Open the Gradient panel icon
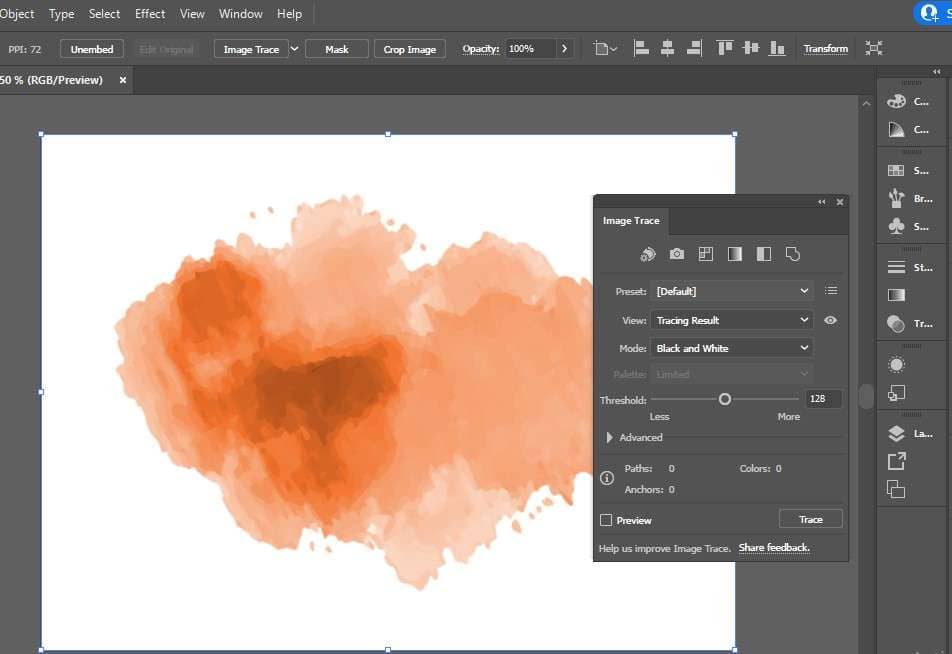This screenshot has width=952, height=654. point(896,295)
